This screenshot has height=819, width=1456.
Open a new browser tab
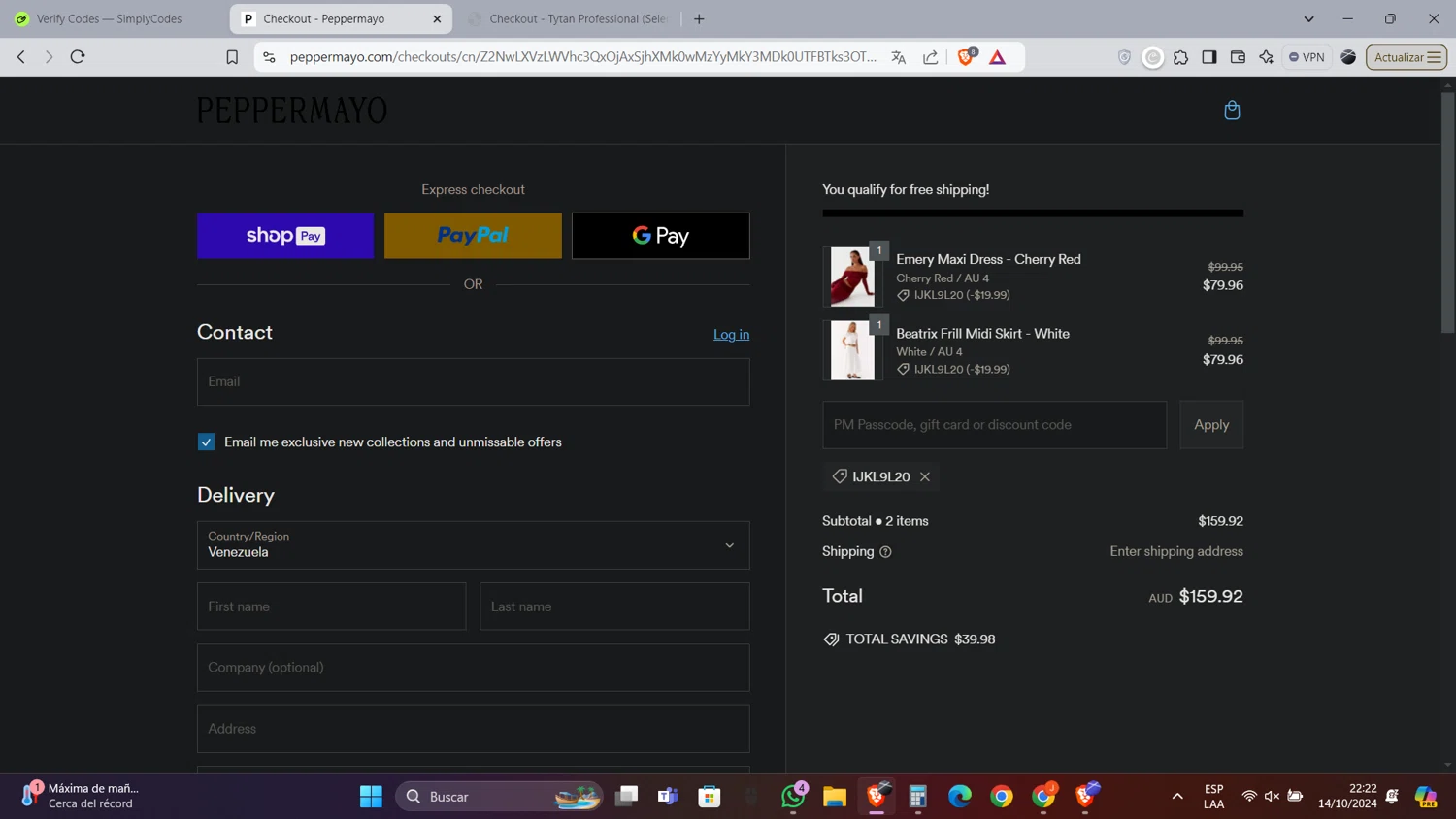699,18
